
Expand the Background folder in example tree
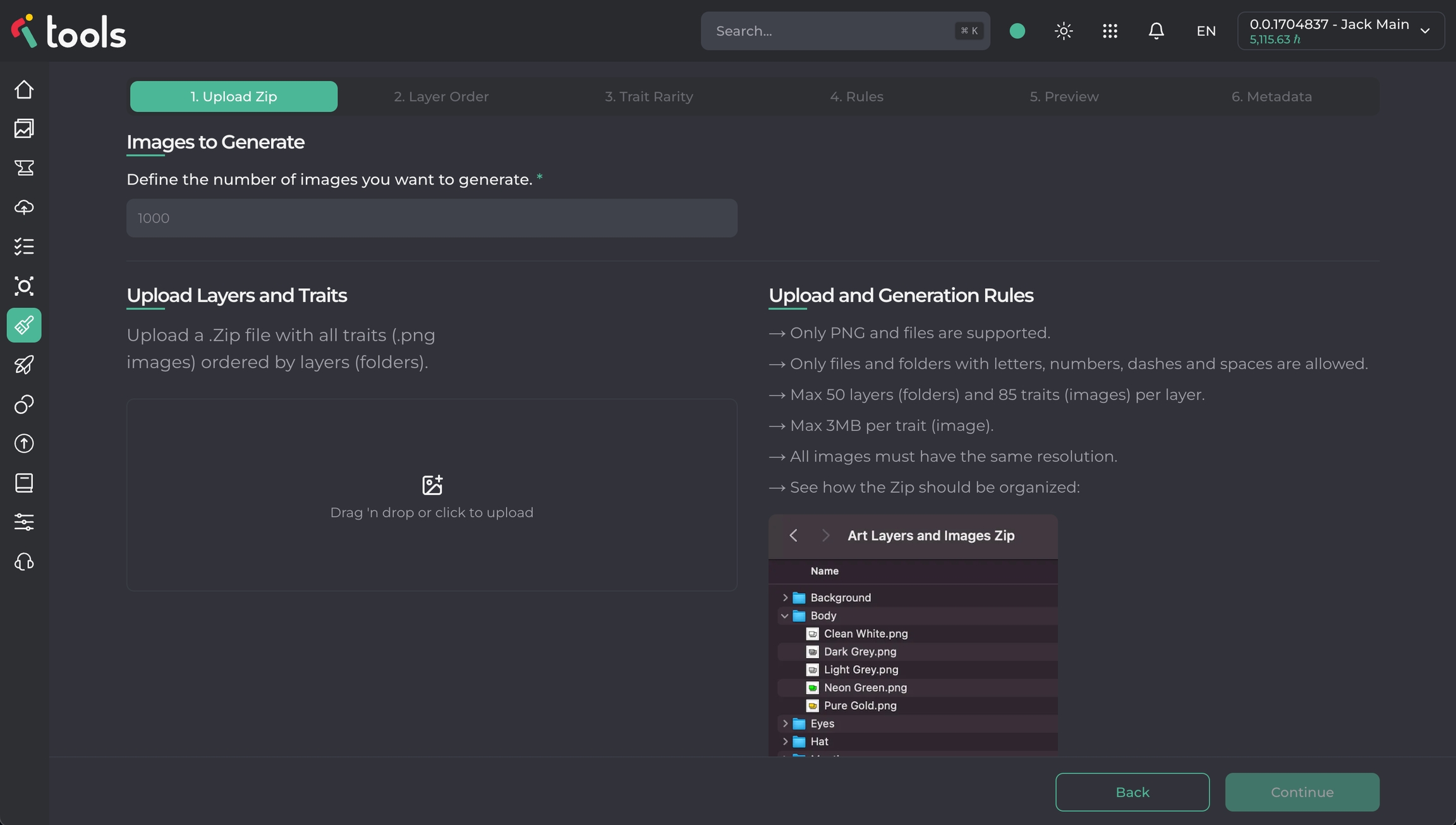[785, 597]
